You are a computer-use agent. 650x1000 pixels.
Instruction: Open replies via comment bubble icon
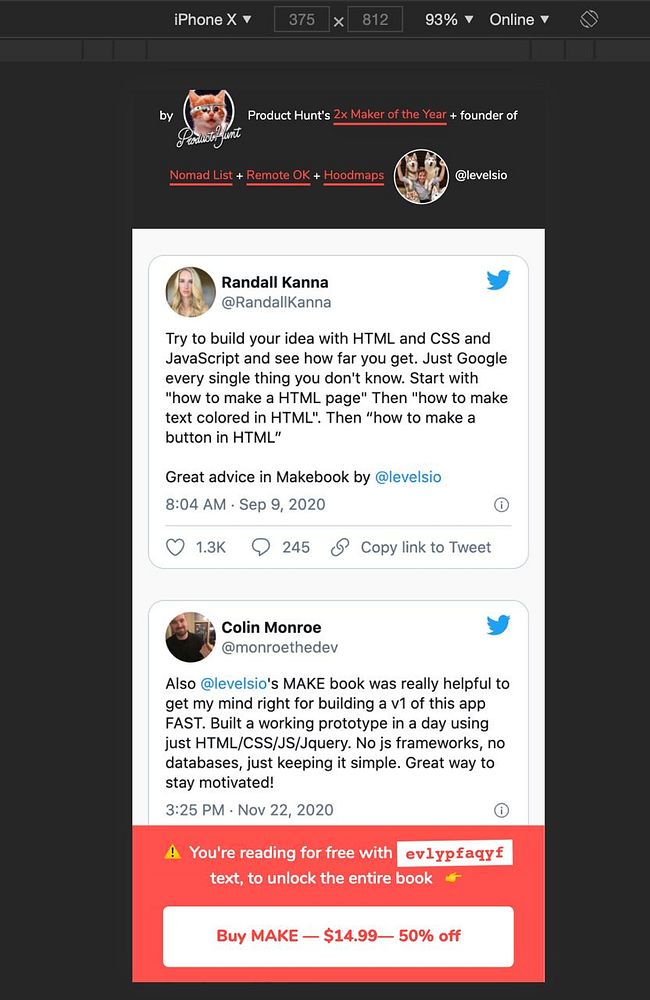click(x=261, y=547)
